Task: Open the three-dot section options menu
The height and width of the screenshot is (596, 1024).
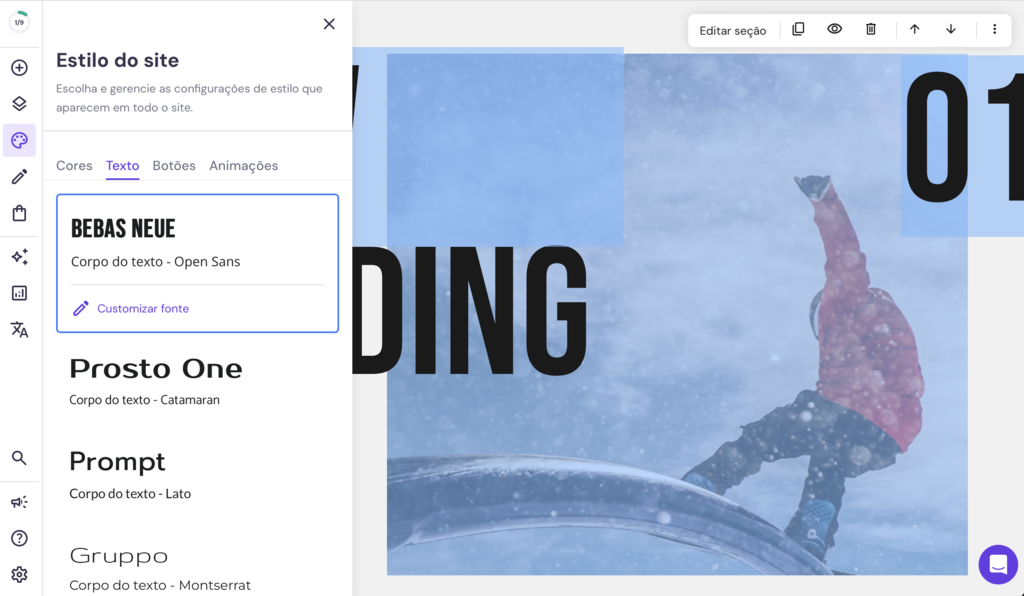Action: tap(994, 30)
